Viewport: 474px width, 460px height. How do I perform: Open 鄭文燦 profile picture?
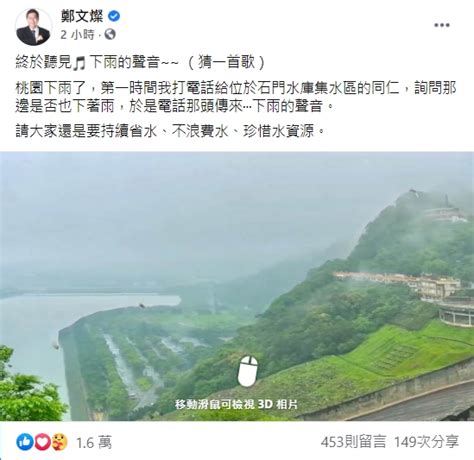[x=33, y=27]
